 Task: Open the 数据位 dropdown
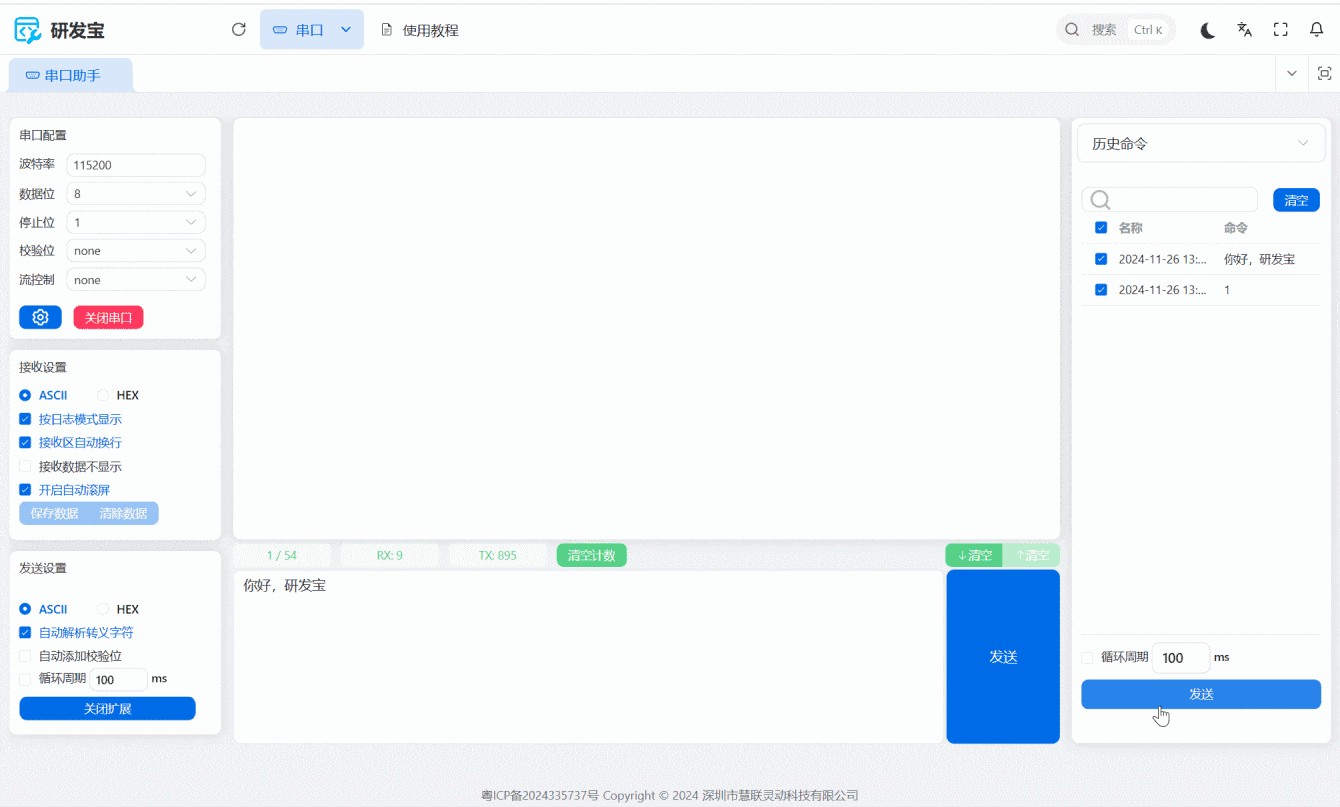click(136, 194)
